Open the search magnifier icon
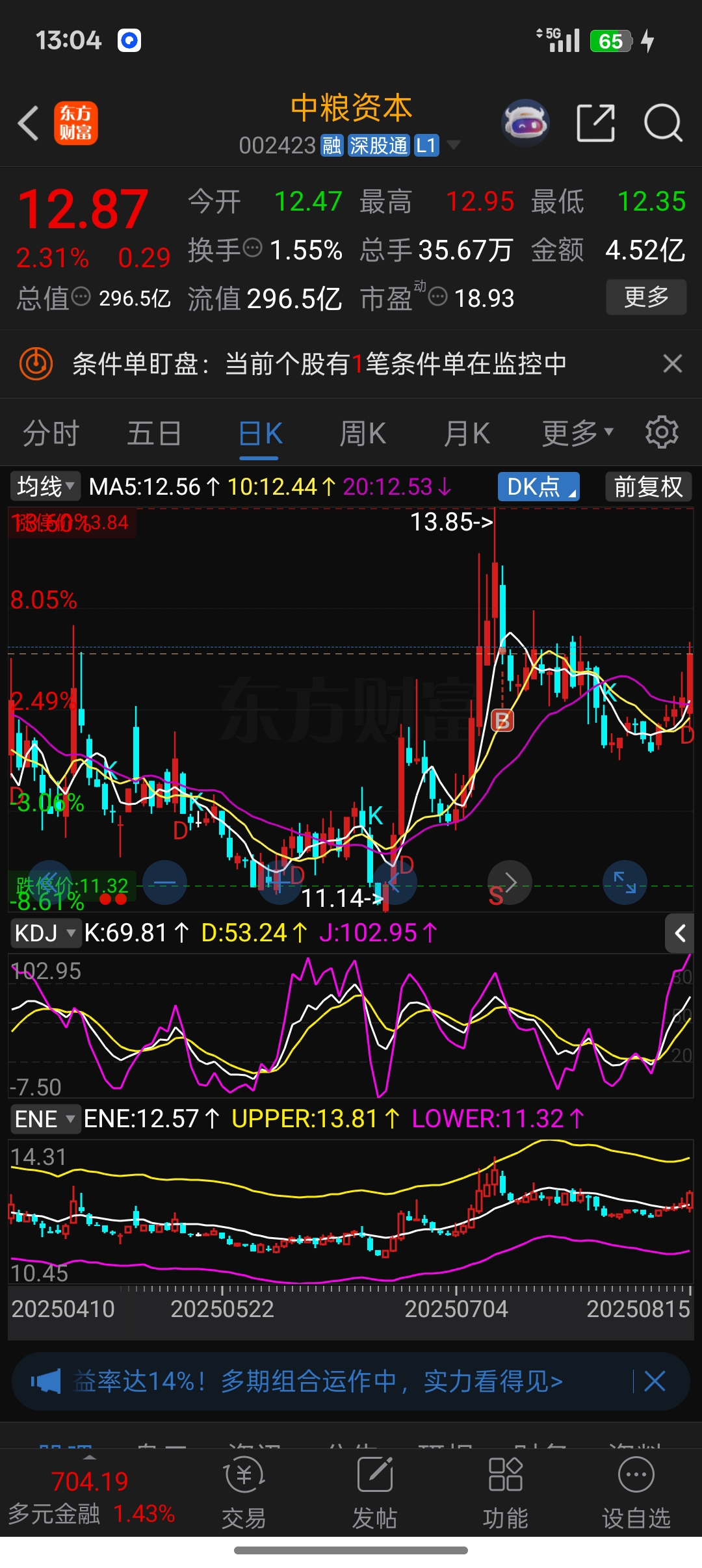 click(x=662, y=122)
